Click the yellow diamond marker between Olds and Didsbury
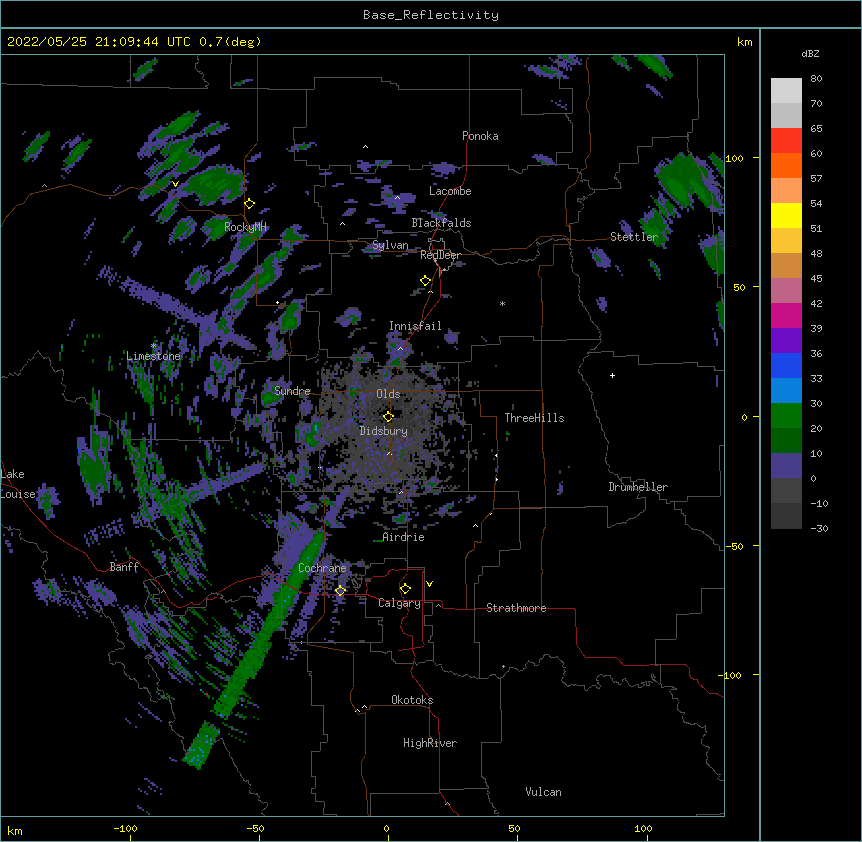The width and height of the screenshot is (862, 842). 388,416
